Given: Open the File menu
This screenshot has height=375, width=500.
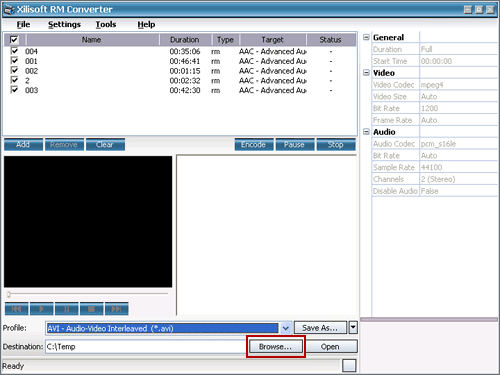Looking at the screenshot, I should (23, 24).
